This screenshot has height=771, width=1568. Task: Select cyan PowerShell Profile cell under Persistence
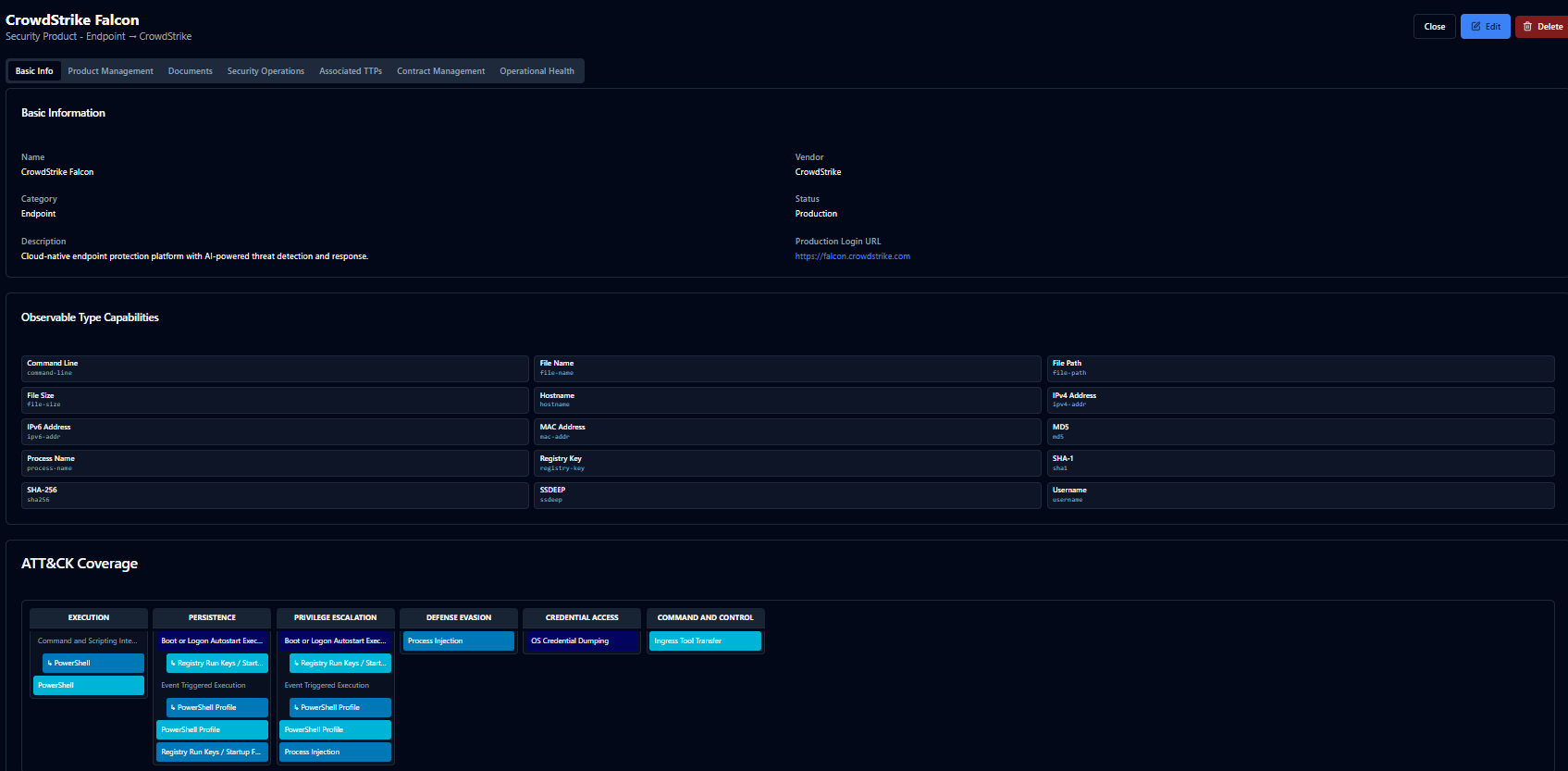pyautogui.click(x=212, y=729)
